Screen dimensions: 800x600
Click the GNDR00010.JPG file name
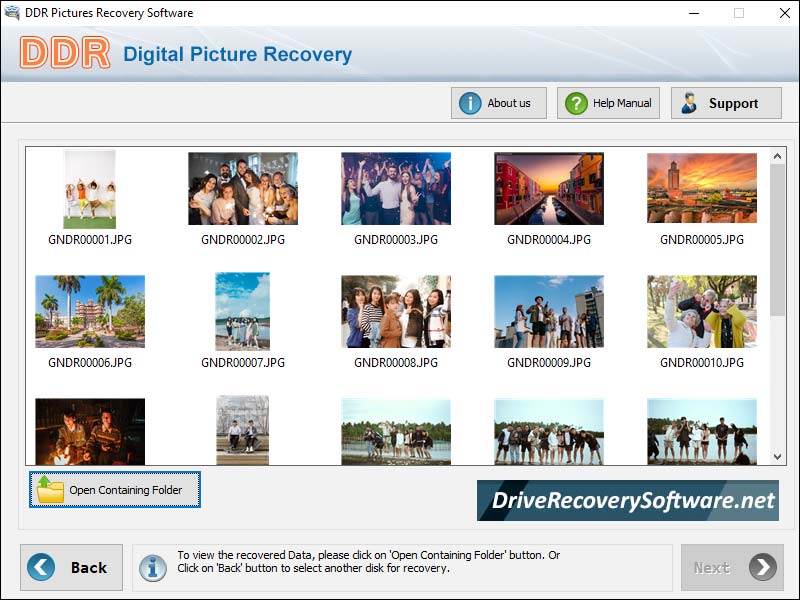pos(702,363)
